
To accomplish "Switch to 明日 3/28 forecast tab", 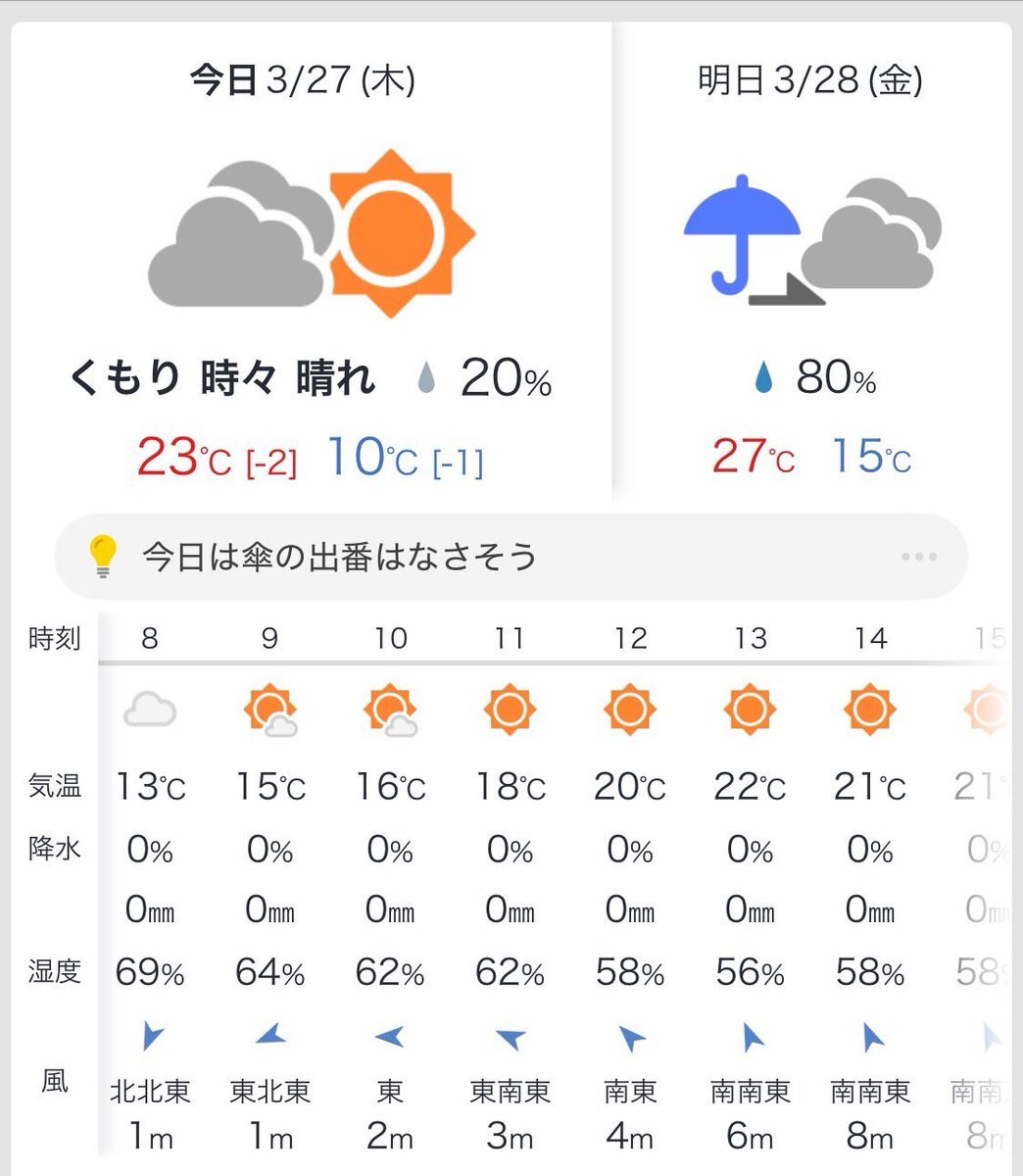I will [x=810, y=80].
